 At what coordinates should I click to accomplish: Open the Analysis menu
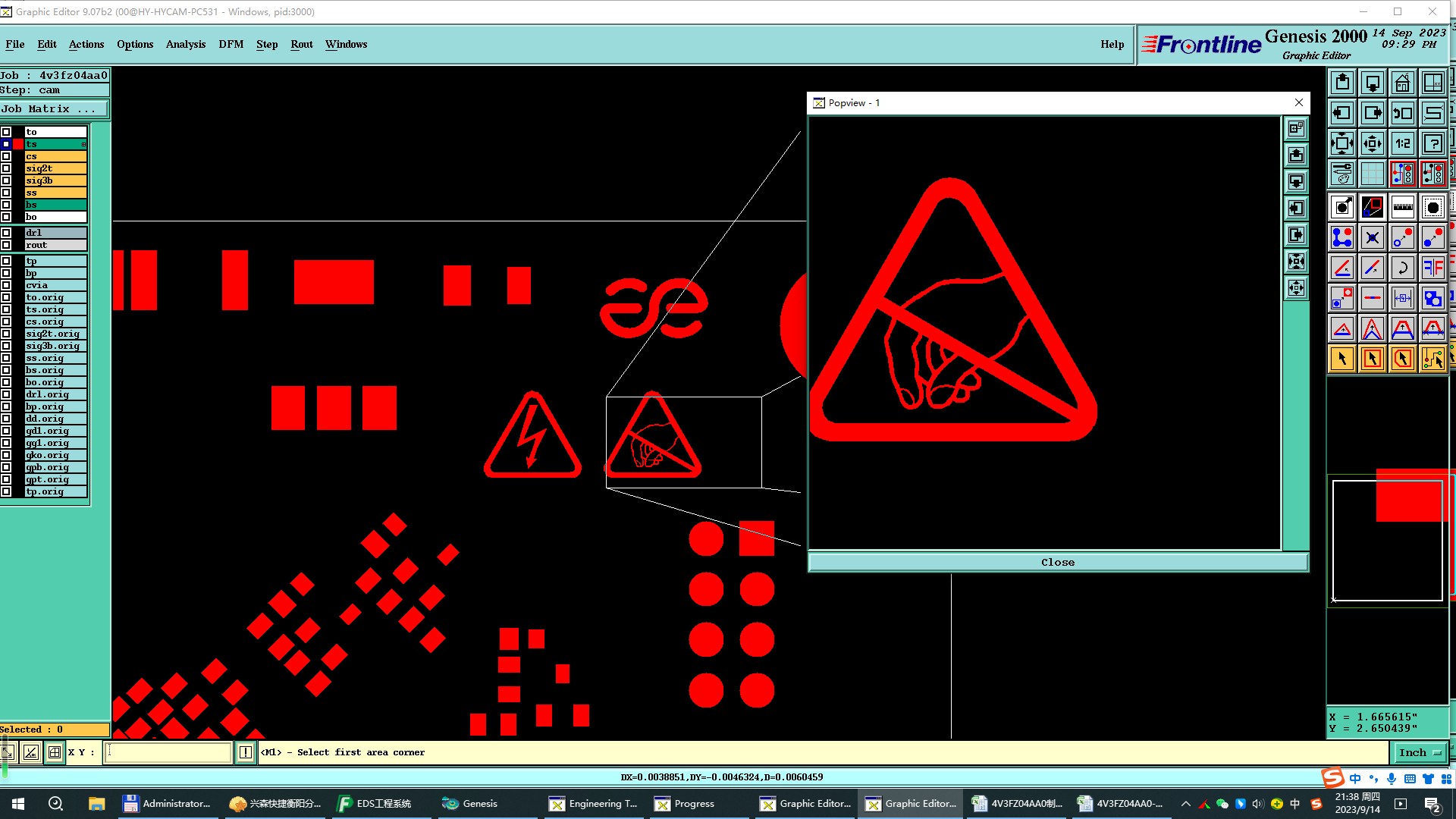click(185, 44)
